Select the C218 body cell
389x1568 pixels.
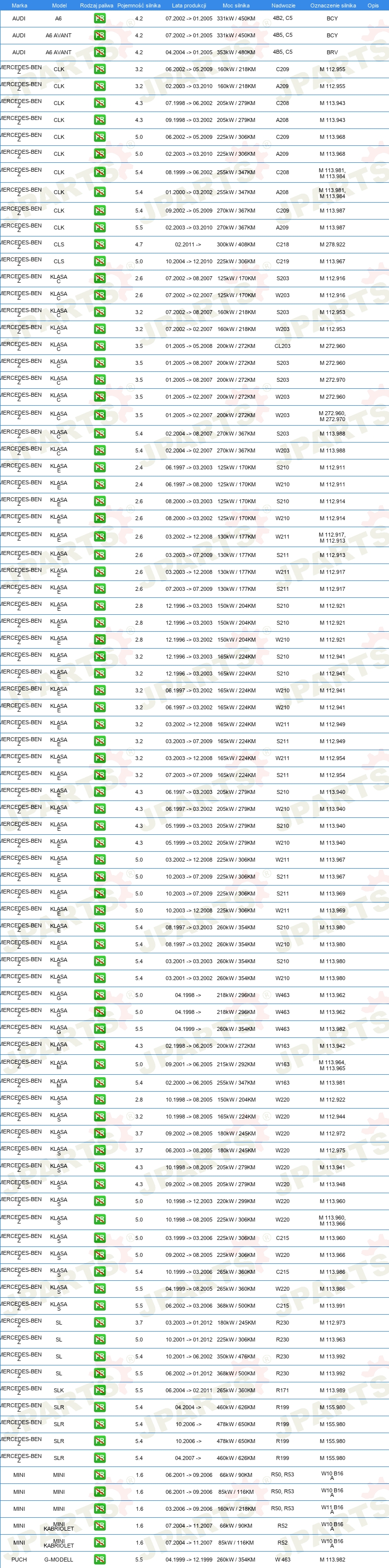[283, 245]
